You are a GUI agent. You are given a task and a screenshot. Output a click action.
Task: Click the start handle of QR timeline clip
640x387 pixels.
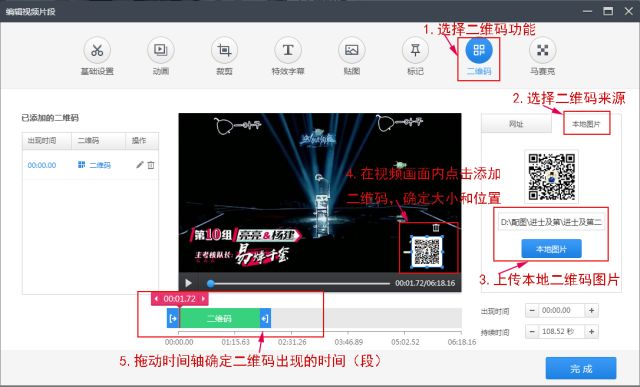173,318
